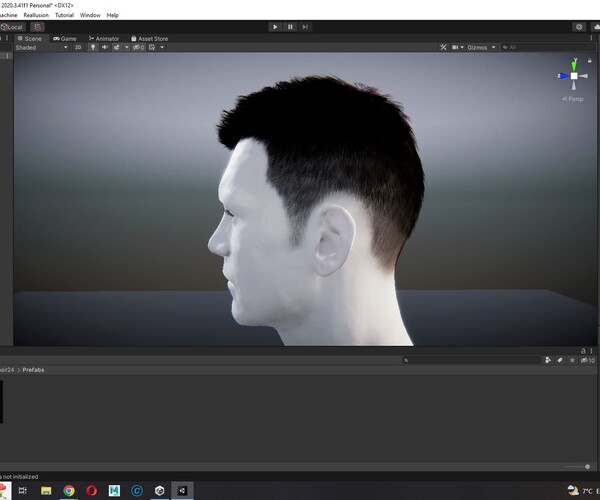
Task: Open the Cloud services icon
Action: (x=596, y=27)
